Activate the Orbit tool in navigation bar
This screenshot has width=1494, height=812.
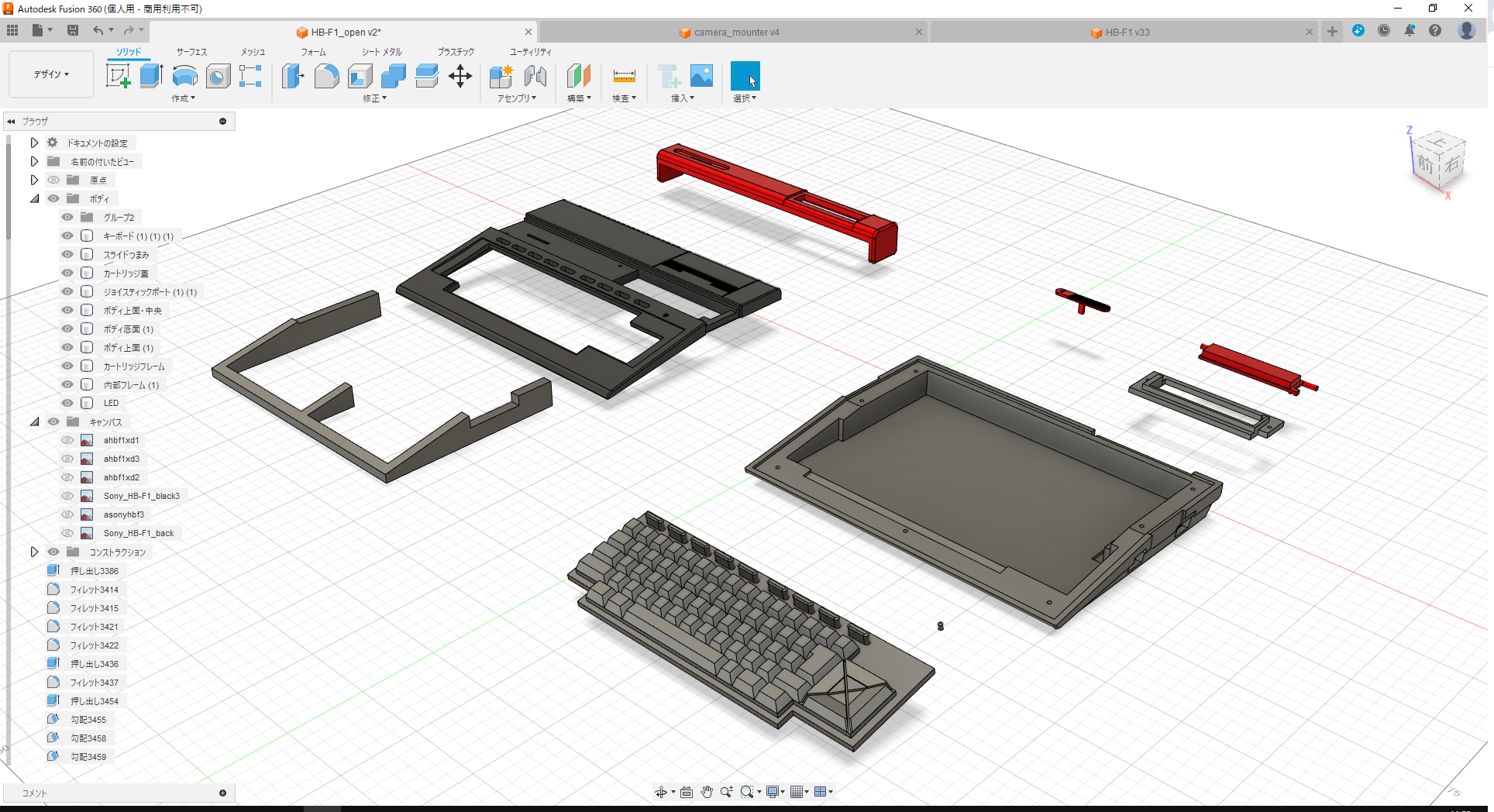[663, 791]
